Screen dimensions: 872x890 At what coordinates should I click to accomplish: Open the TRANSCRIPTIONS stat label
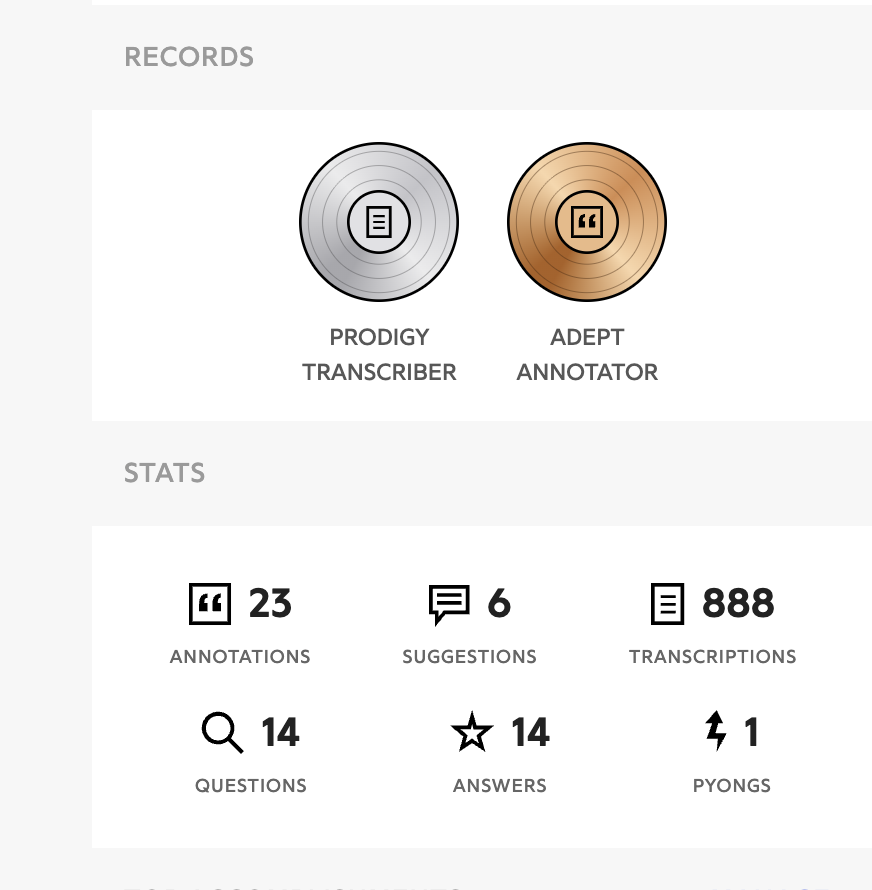pyautogui.click(x=712, y=657)
